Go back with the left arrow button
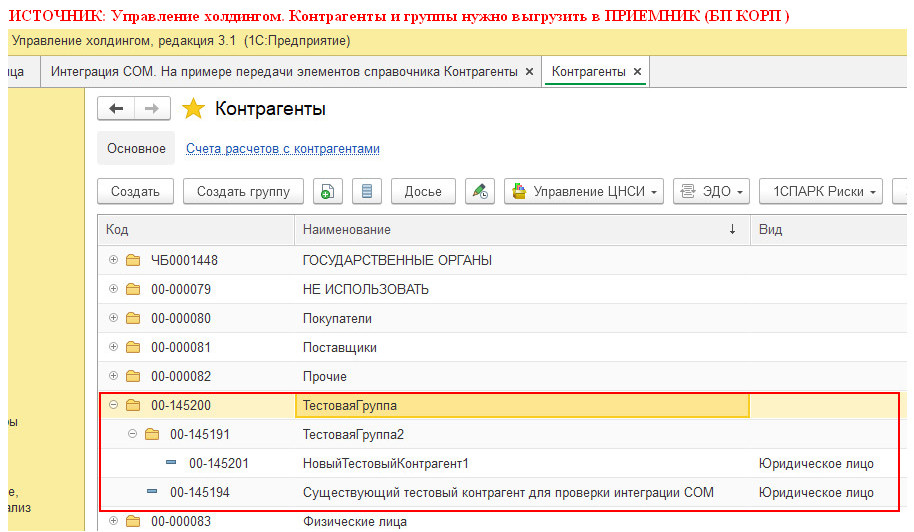 (116, 108)
